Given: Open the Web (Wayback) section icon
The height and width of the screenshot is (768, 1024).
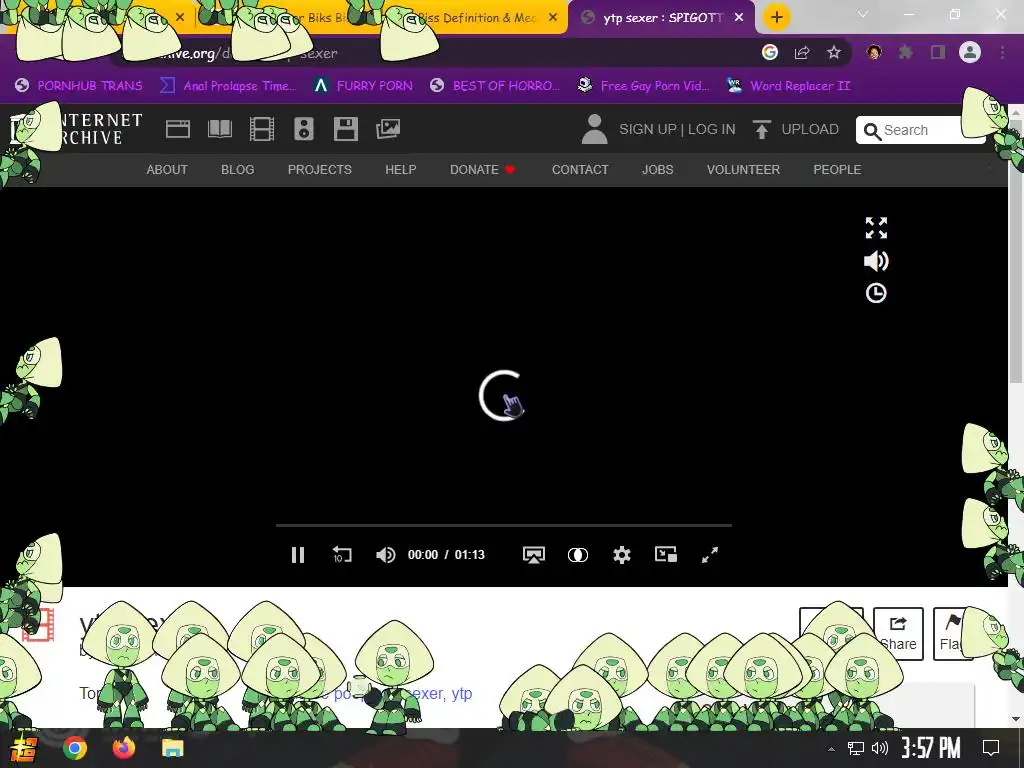Looking at the screenshot, I should coord(178,129).
